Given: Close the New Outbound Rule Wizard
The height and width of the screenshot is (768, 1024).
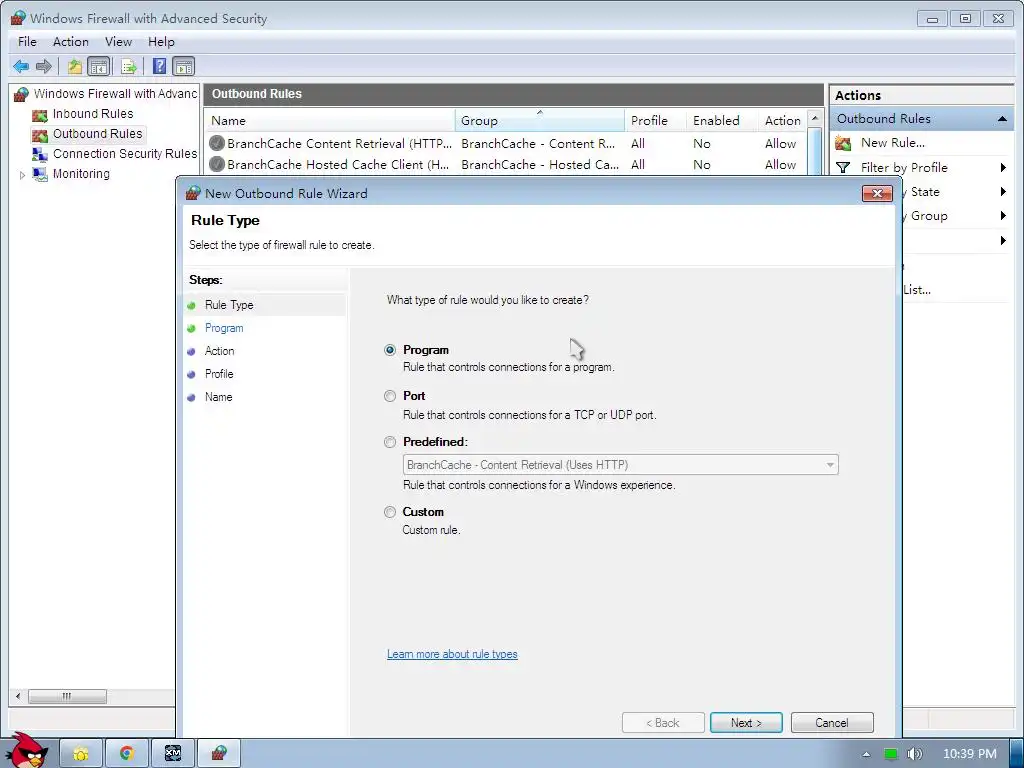Looking at the screenshot, I should (877, 193).
